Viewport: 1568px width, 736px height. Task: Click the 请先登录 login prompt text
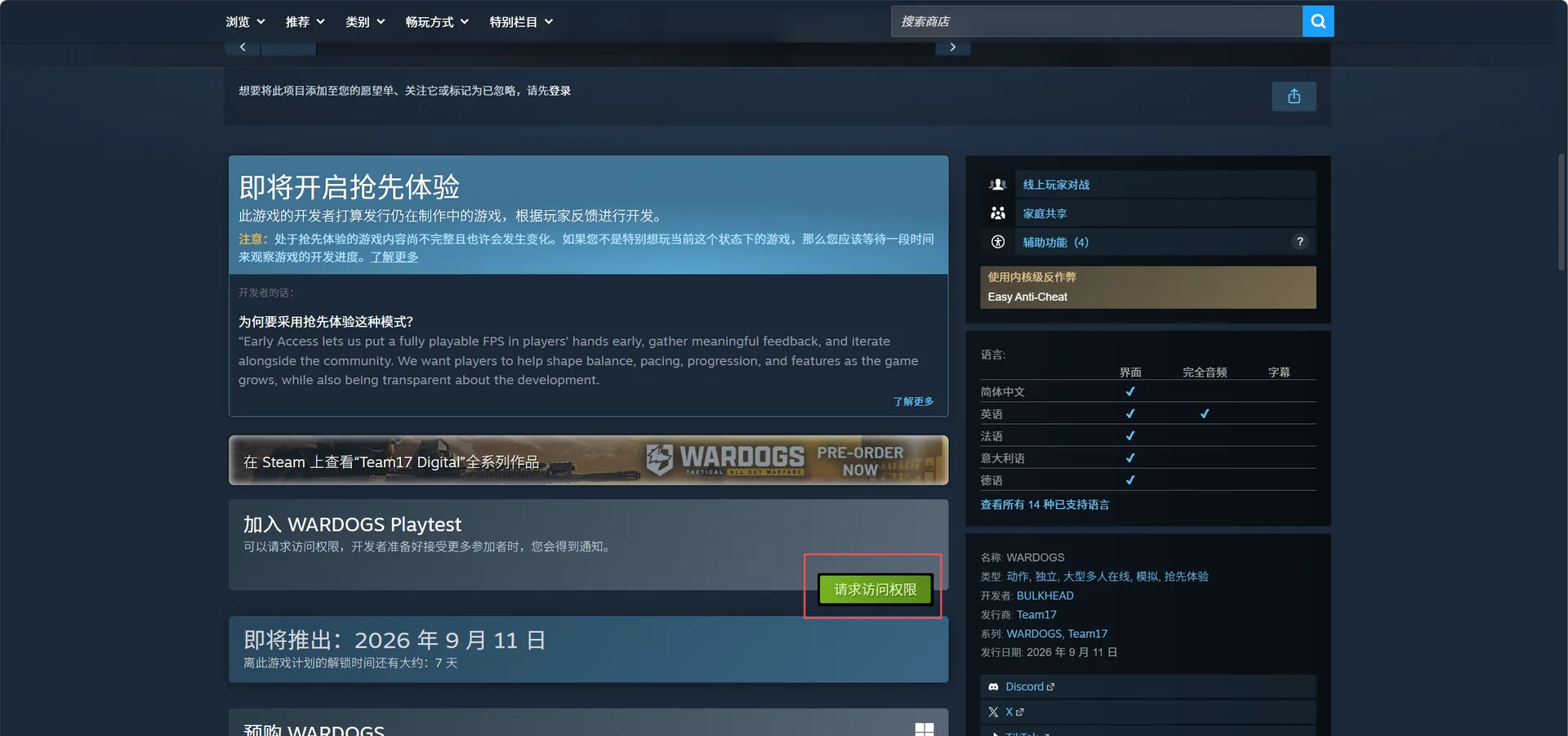[x=549, y=91]
